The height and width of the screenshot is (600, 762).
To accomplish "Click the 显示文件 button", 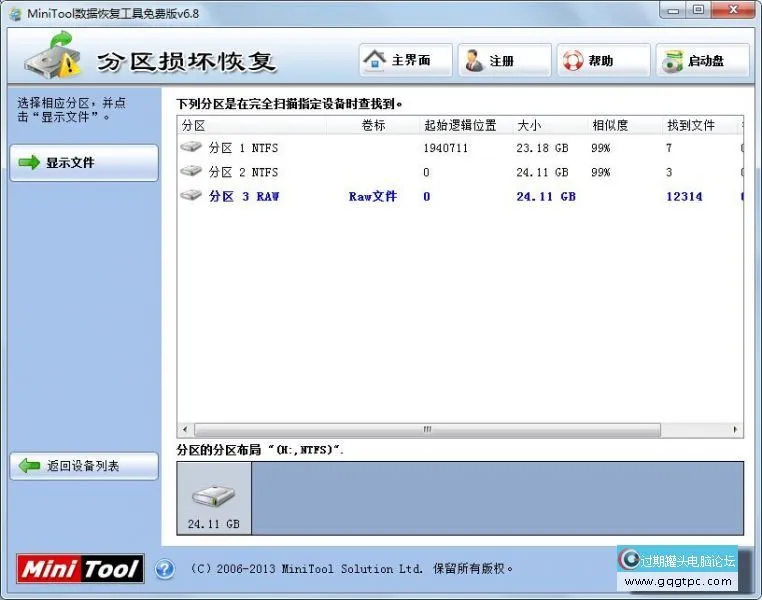I will pos(84,163).
